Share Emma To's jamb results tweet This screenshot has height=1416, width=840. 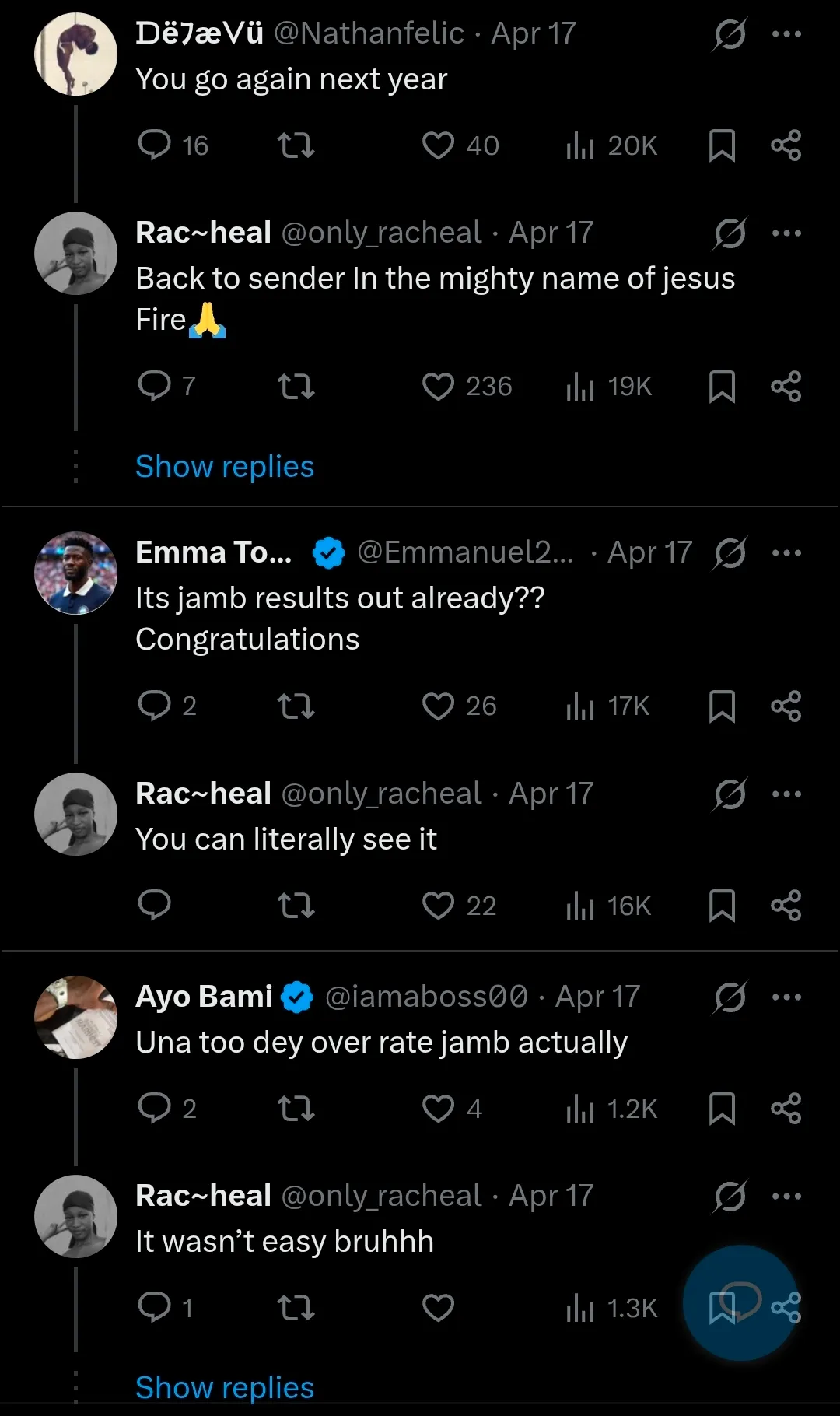click(786, 706)
